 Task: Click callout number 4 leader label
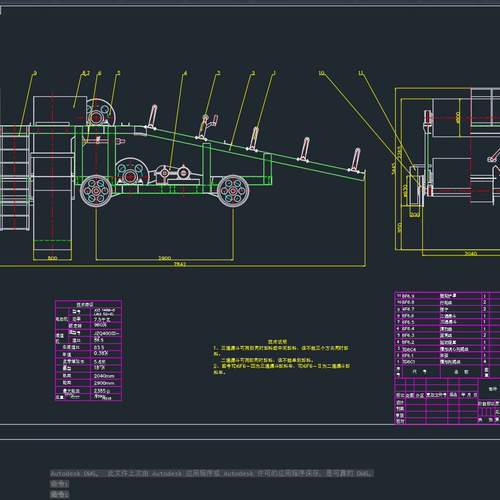[x=185, y=73]
